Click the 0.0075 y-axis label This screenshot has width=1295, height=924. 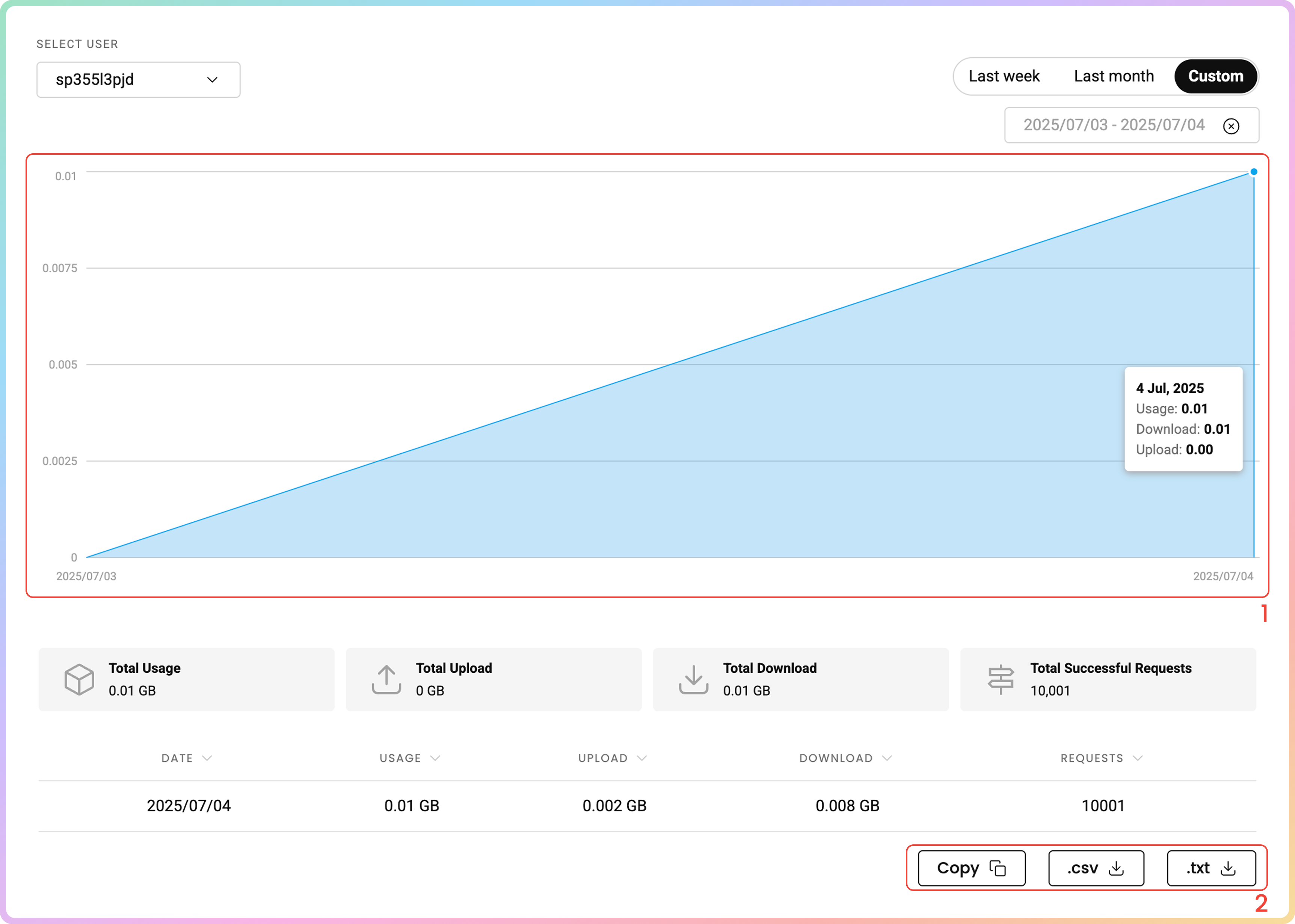60,268
